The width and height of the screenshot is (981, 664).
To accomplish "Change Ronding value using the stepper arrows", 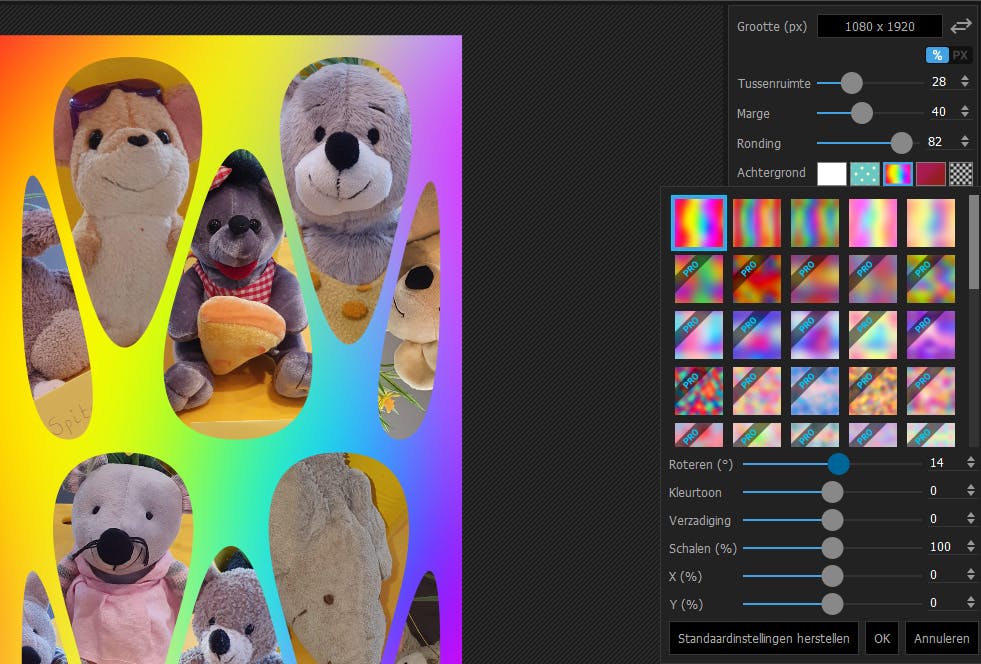I will point(964,142).
